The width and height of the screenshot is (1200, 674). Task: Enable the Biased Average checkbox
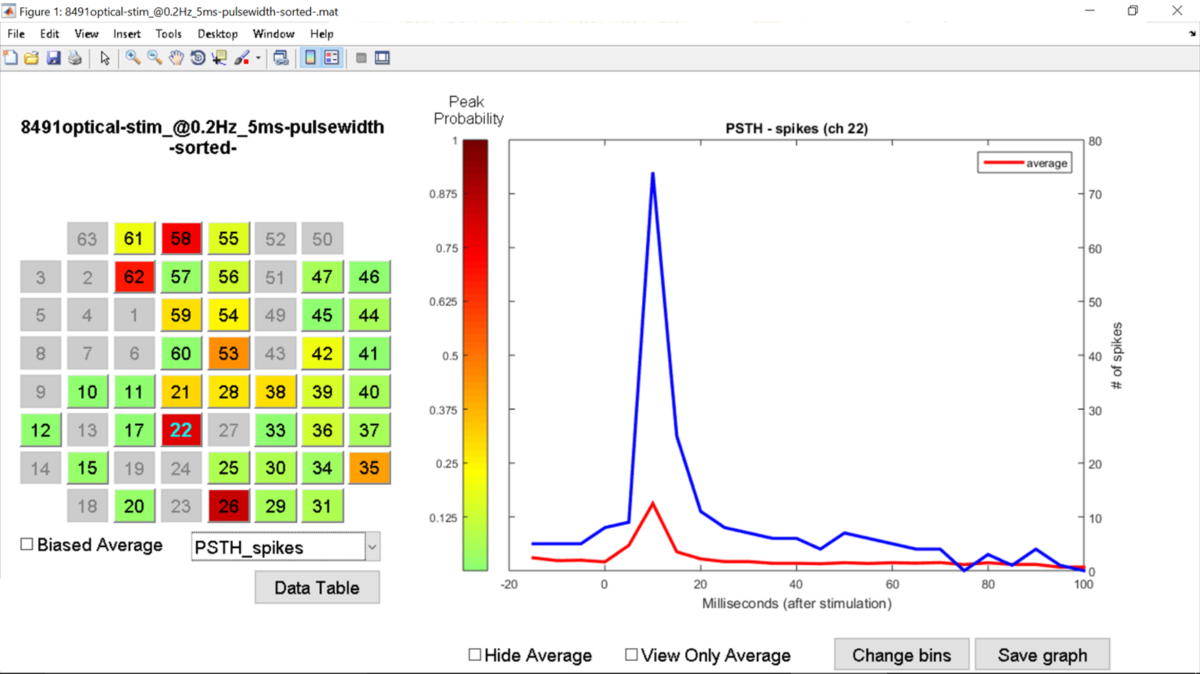click(x=28, y=545)
